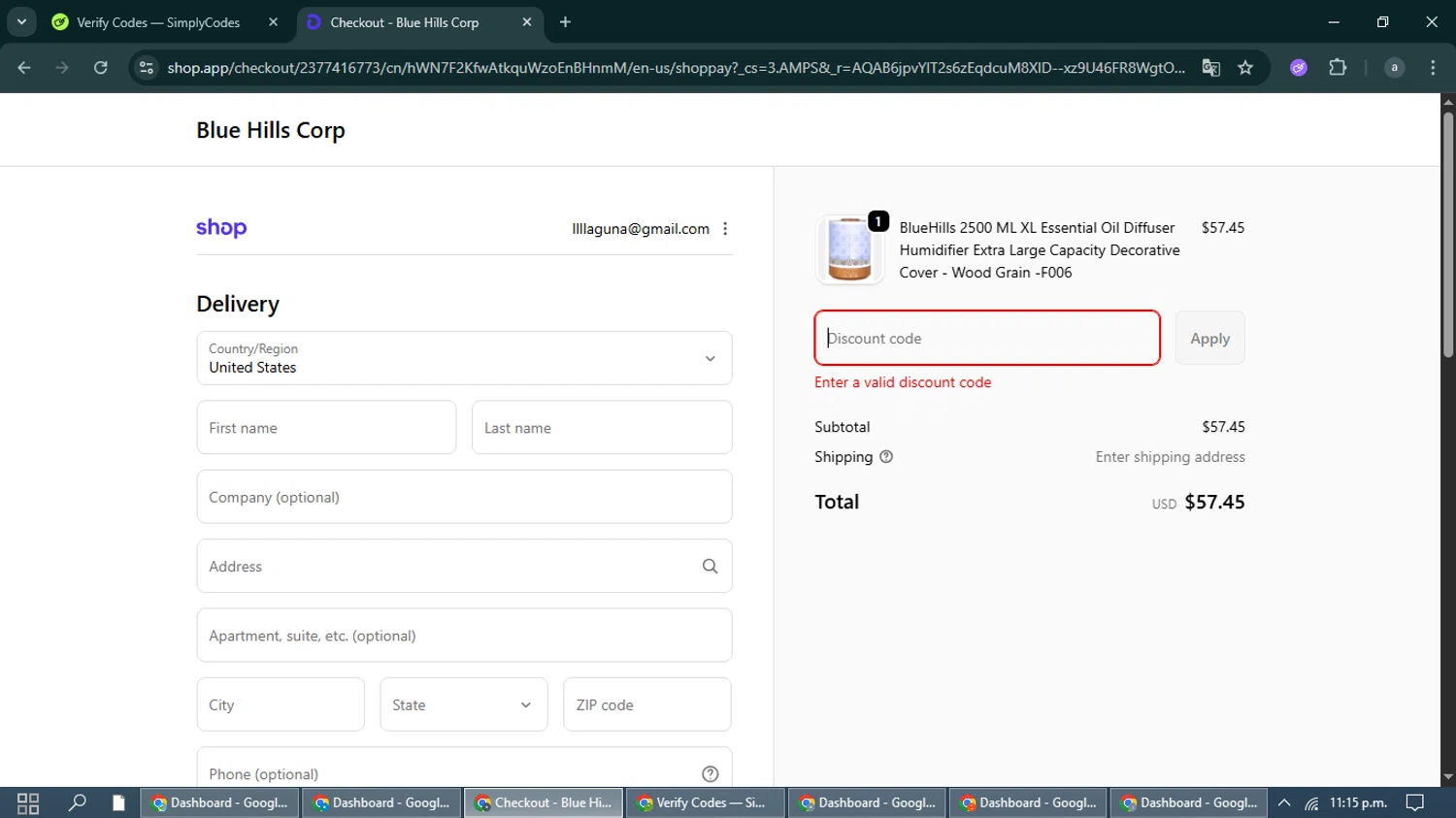Open the notifications center icon

pyautogui.click(x=1415, y=802)
